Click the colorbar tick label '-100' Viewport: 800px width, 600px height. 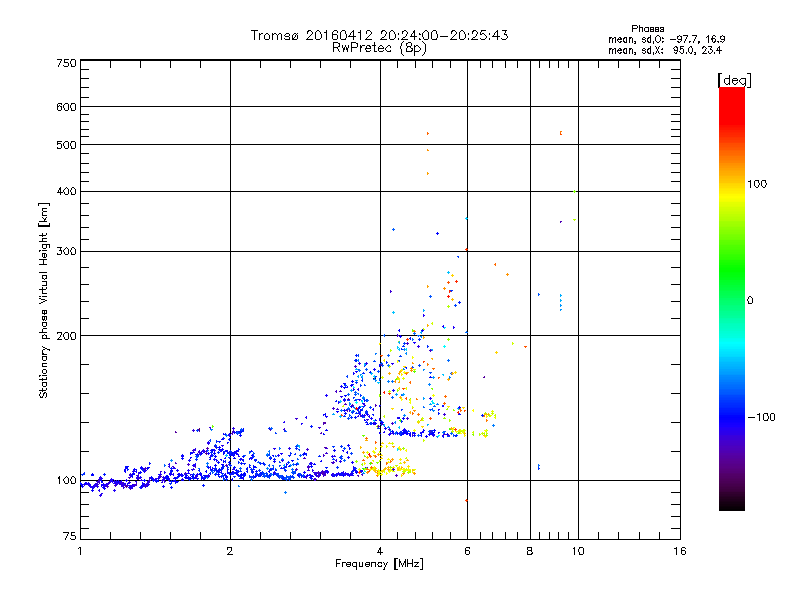tap(761, 417)
